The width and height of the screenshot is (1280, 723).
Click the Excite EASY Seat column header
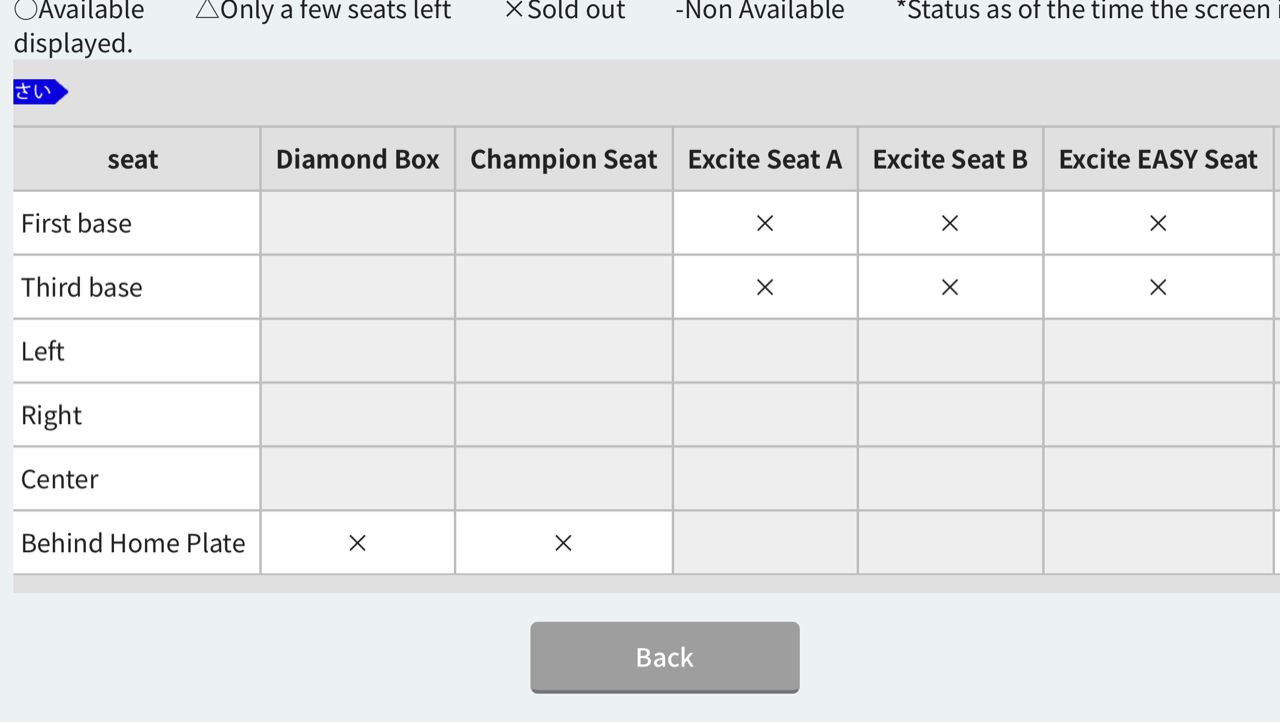(1158, 160)
